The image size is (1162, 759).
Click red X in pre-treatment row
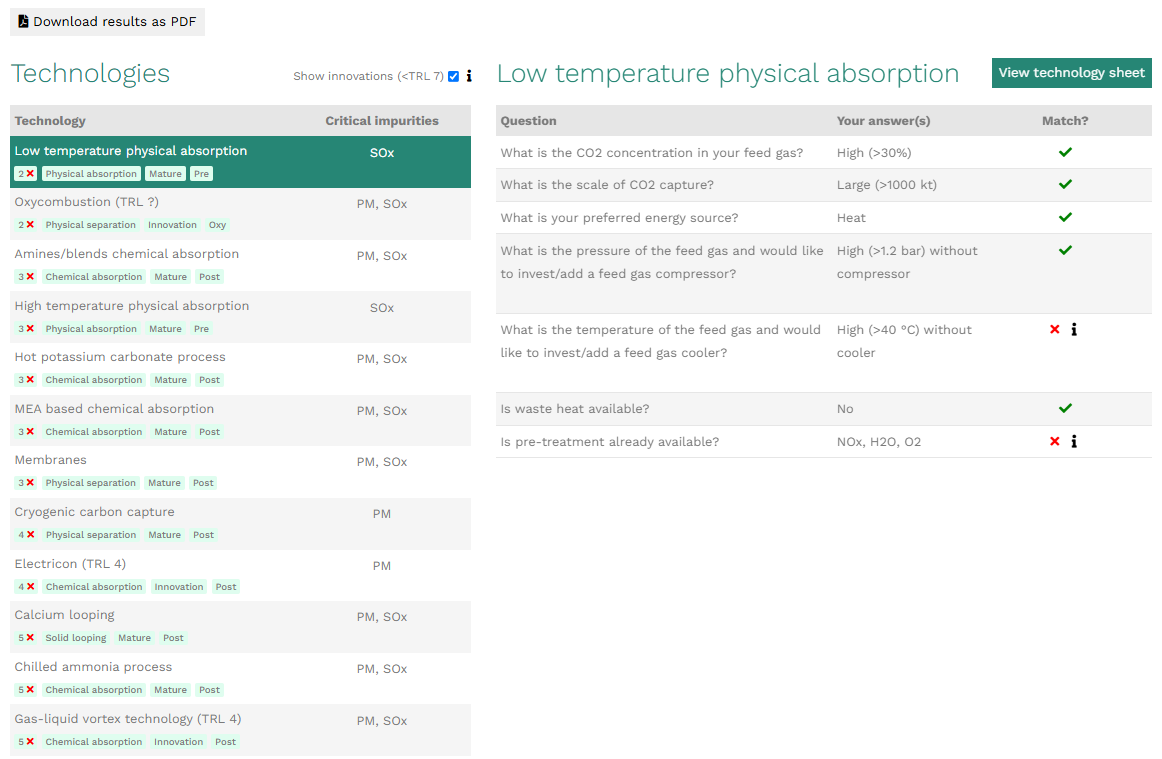pos(1054,442)
